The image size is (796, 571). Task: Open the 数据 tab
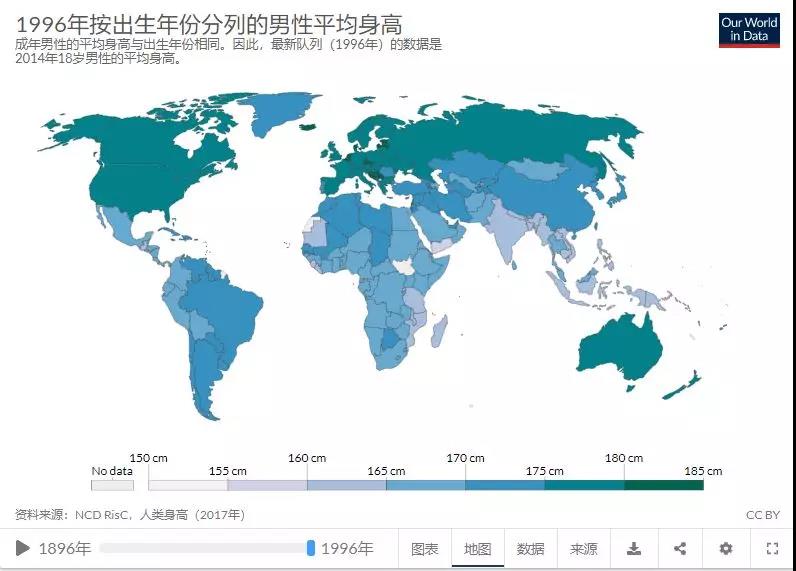(530, 549)
